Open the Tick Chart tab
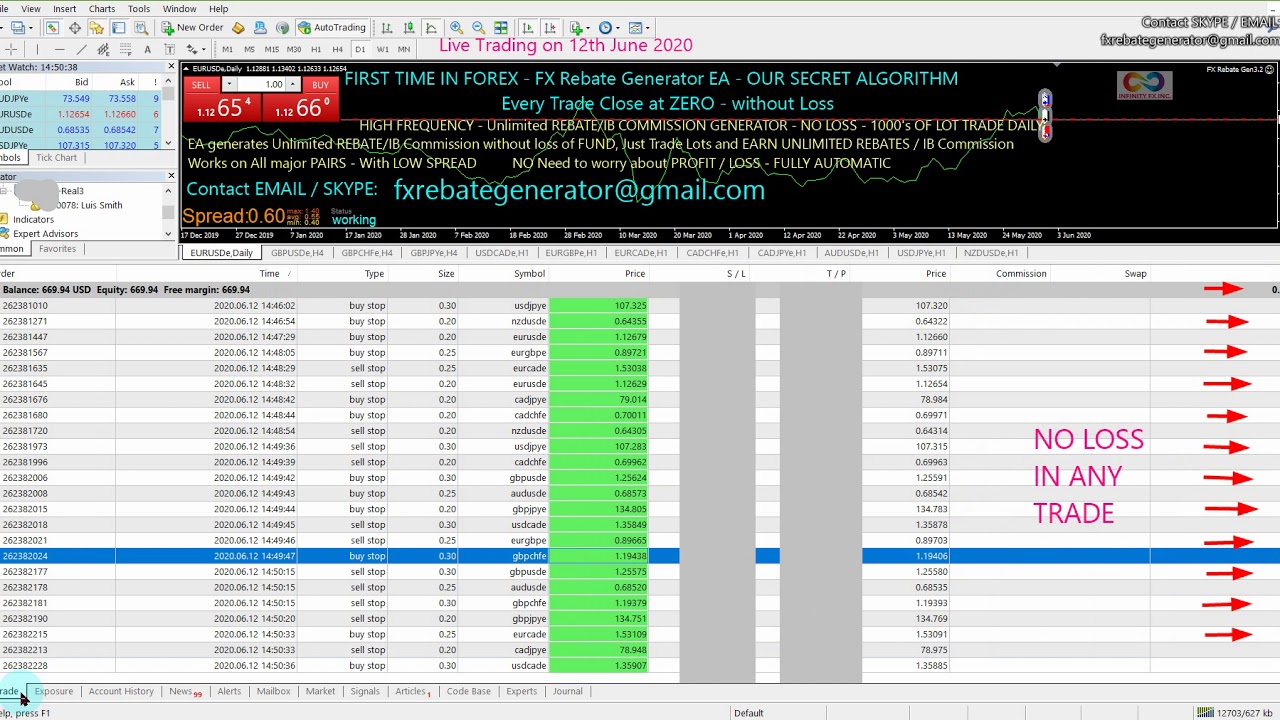Image resolution: width=1280 pixels, height=720 pixels. 56,158
